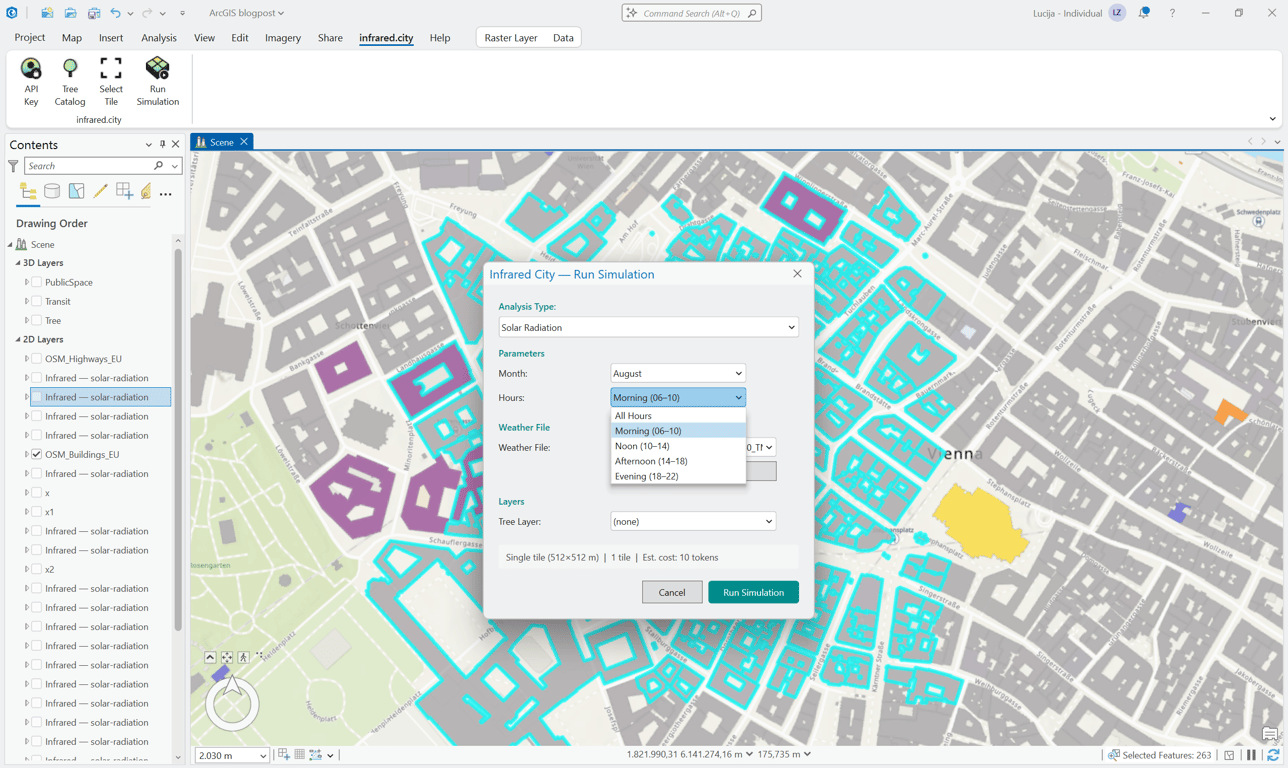Toggle OSM_Highways_EU layer visibility checkbox

click(37, 358)
